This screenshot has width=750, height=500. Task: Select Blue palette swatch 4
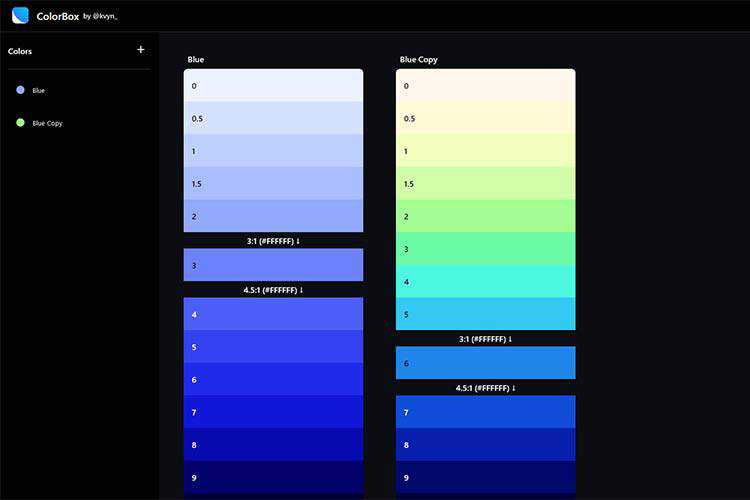(x=273, y=314)
